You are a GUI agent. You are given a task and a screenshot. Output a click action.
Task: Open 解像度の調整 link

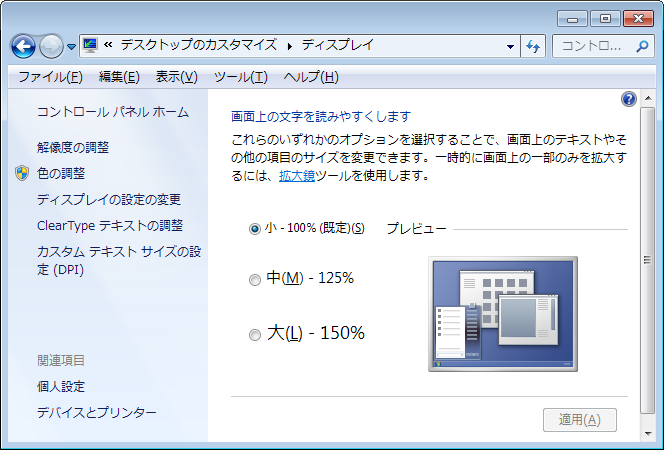click(x=73, y=147)
